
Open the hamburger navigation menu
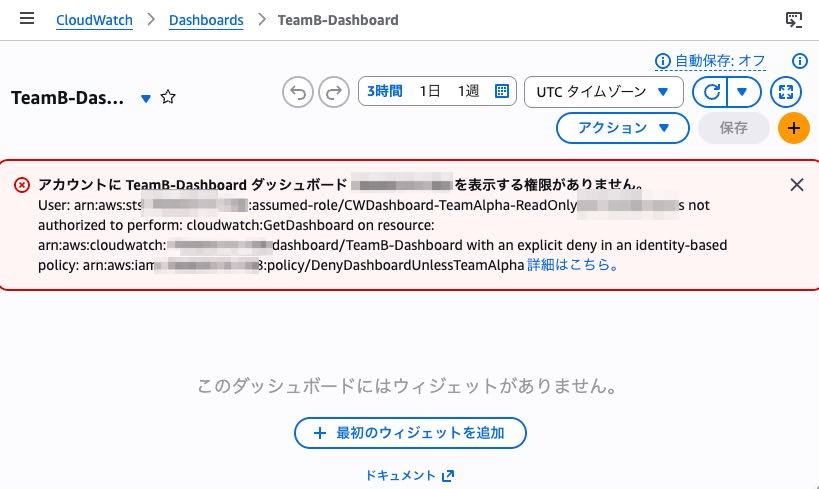coord(27,19)
